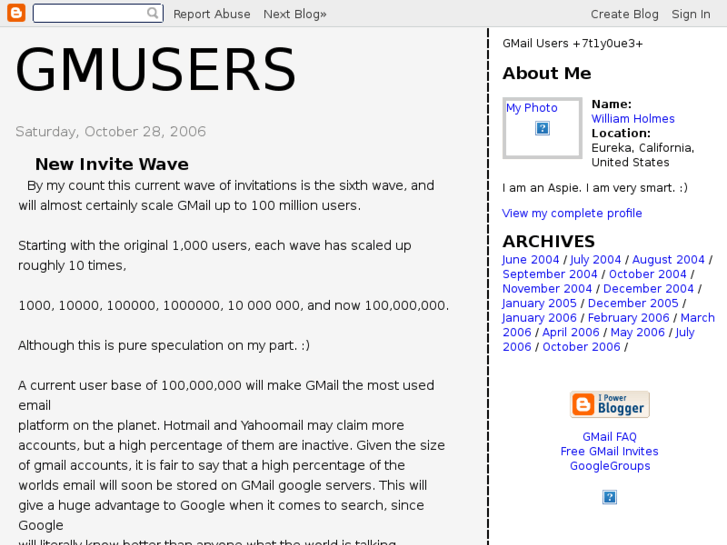Open the January 2005 archive

tap(539, 303)
